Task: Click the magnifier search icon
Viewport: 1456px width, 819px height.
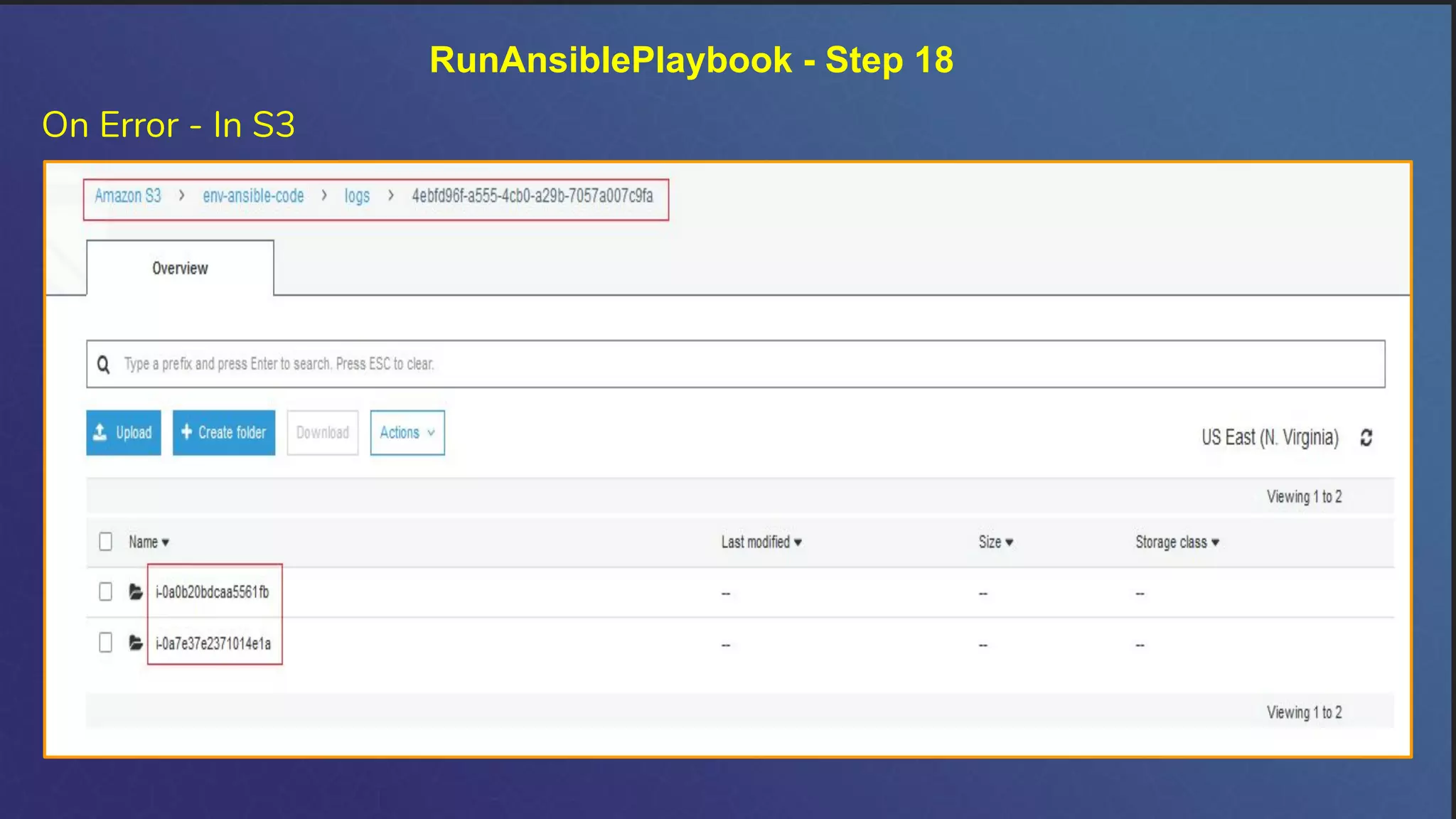Action: tap(104, 365)
